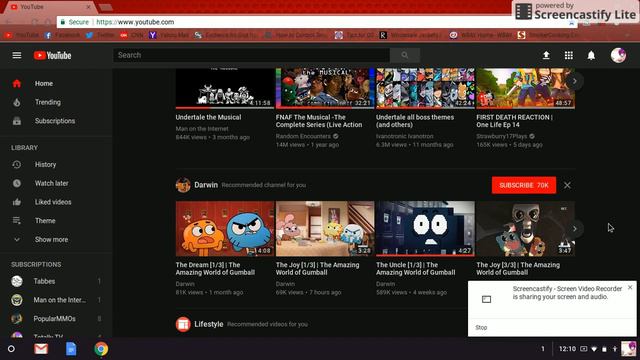Open the Chrome OS launcher circle
Screen dimensions: 640x360
[x=11, y=349]
